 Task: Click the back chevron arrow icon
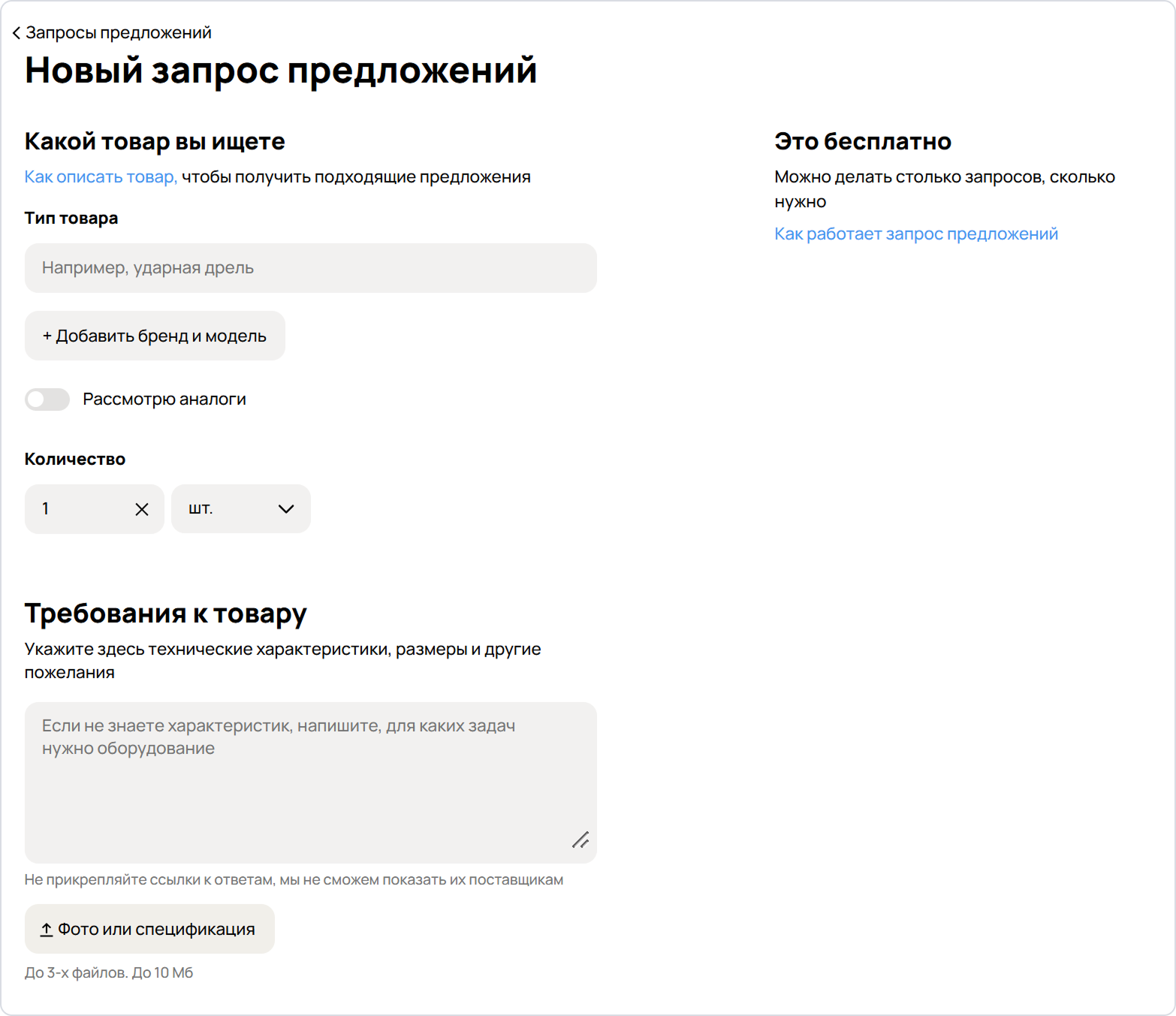coord(16,33)
